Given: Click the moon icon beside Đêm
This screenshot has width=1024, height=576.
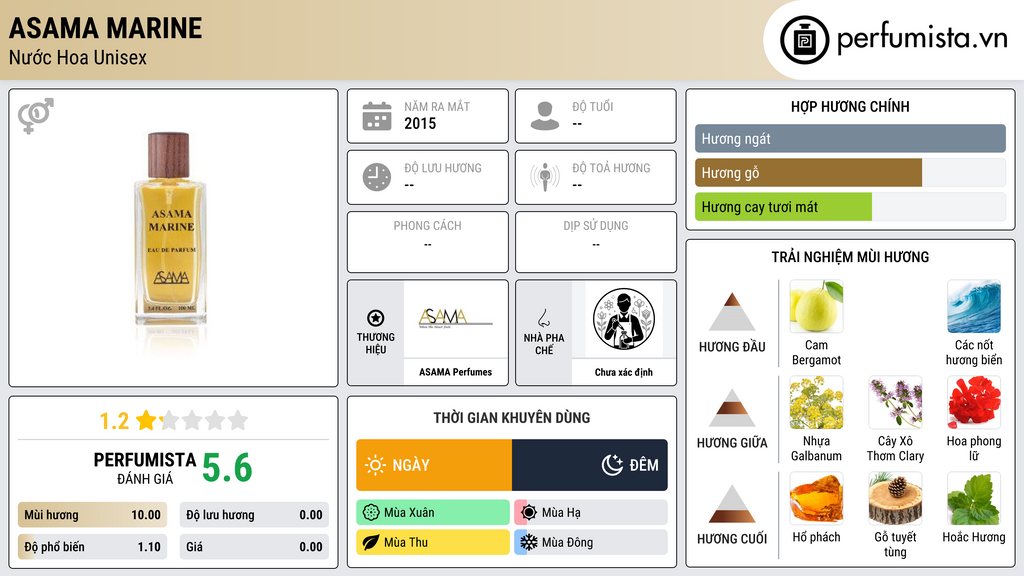Looking at the screenshot, I should tap(612, 465).
